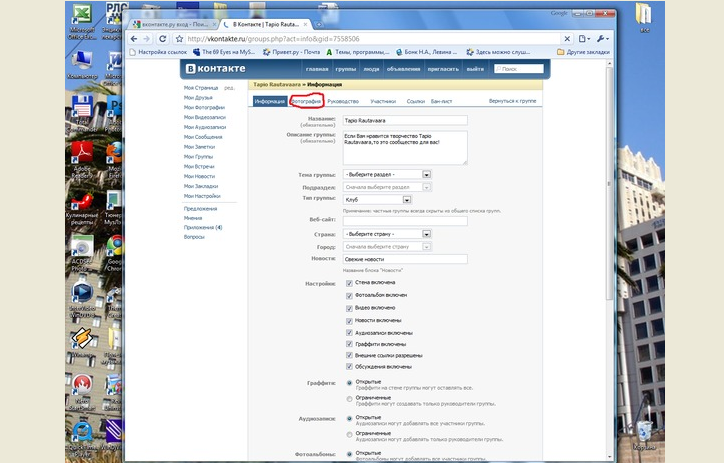724x463 pixels.
Task: Open the Другие закладки bookmarks folder
Action: [x=583, y=52]
